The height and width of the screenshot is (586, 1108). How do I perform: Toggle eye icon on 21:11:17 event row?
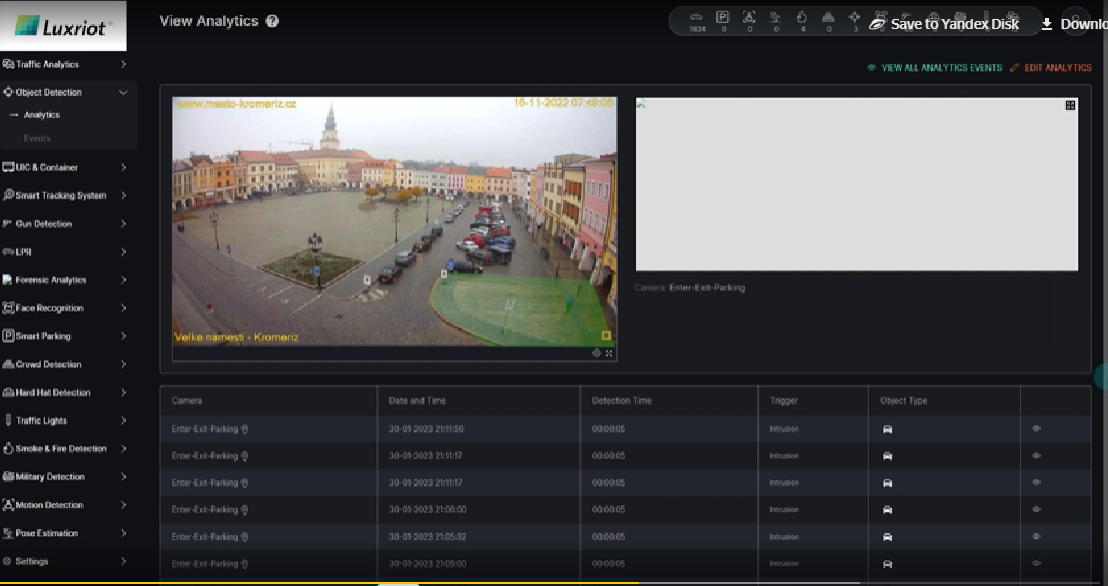pyautogui.click(x=1036, y=456)
